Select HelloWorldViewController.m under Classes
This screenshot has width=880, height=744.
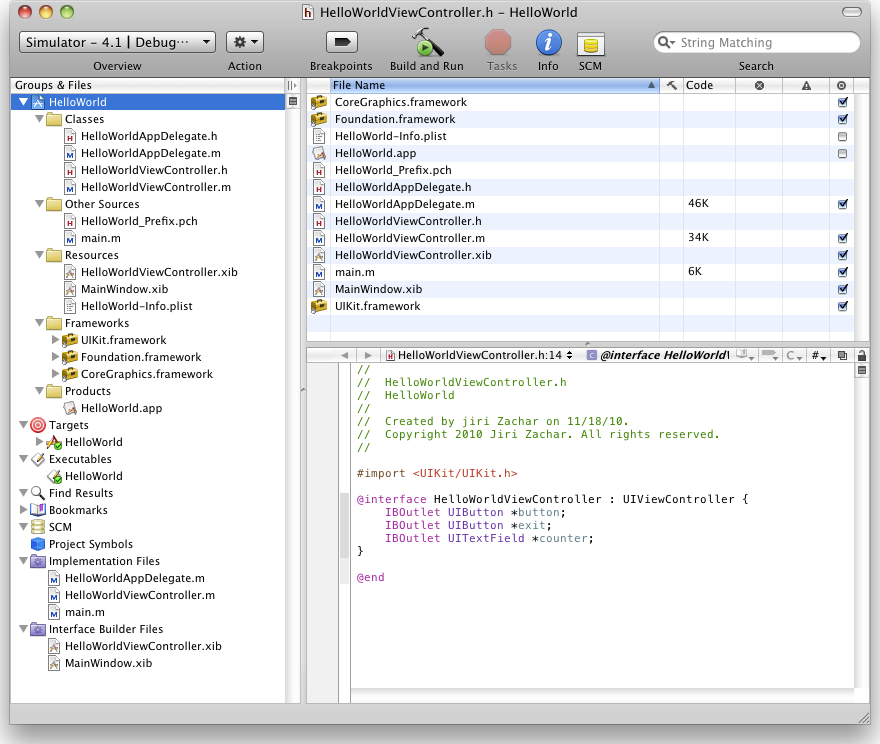point(155,187)
